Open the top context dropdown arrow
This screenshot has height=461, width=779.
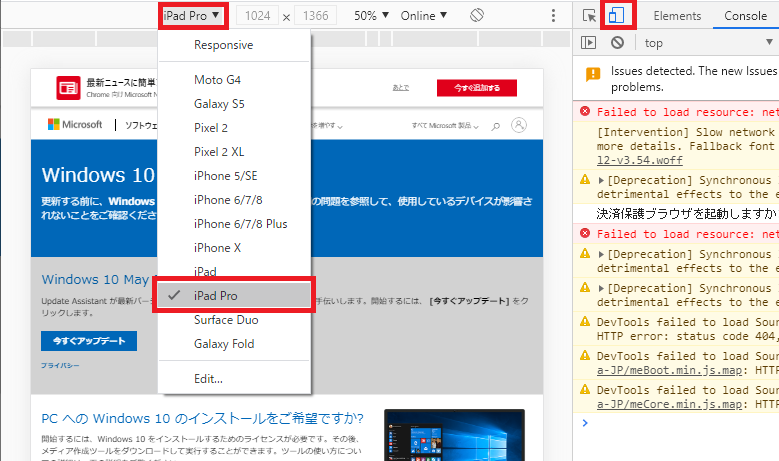click(769, 42)
